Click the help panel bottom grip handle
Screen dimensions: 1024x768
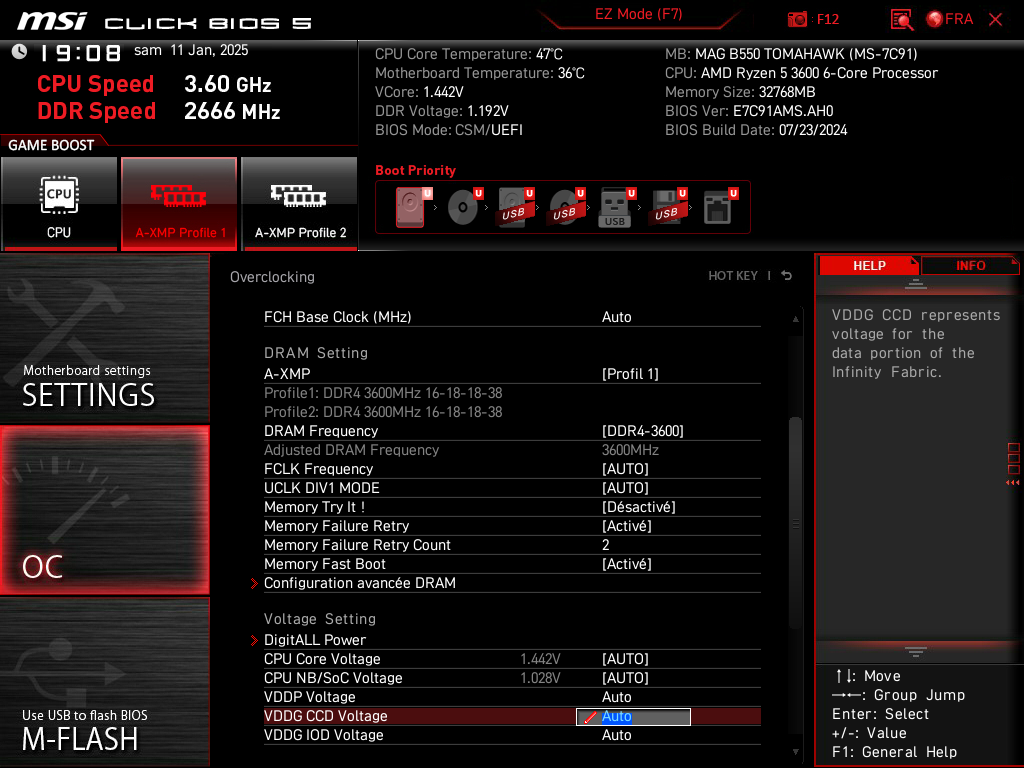[x=916, y=652]
